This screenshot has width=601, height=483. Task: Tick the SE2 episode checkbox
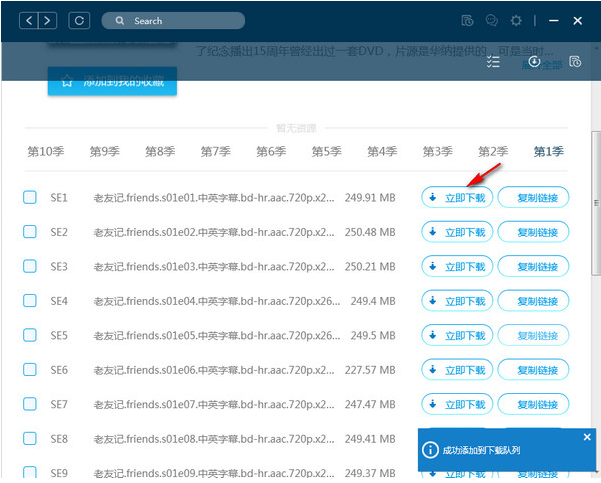click(x=30, y=232)
